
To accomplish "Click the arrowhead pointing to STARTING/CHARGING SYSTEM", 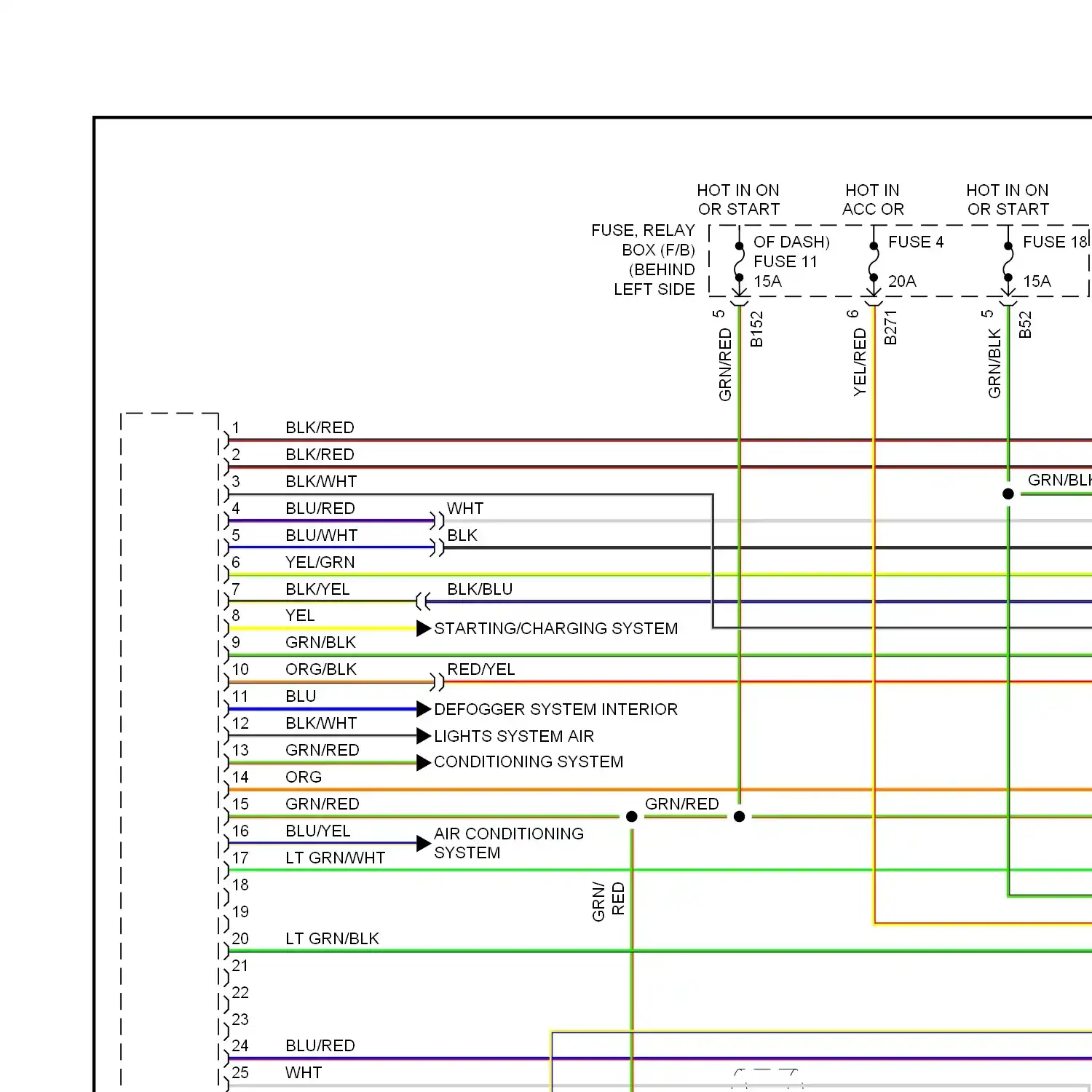I will 424,628.
